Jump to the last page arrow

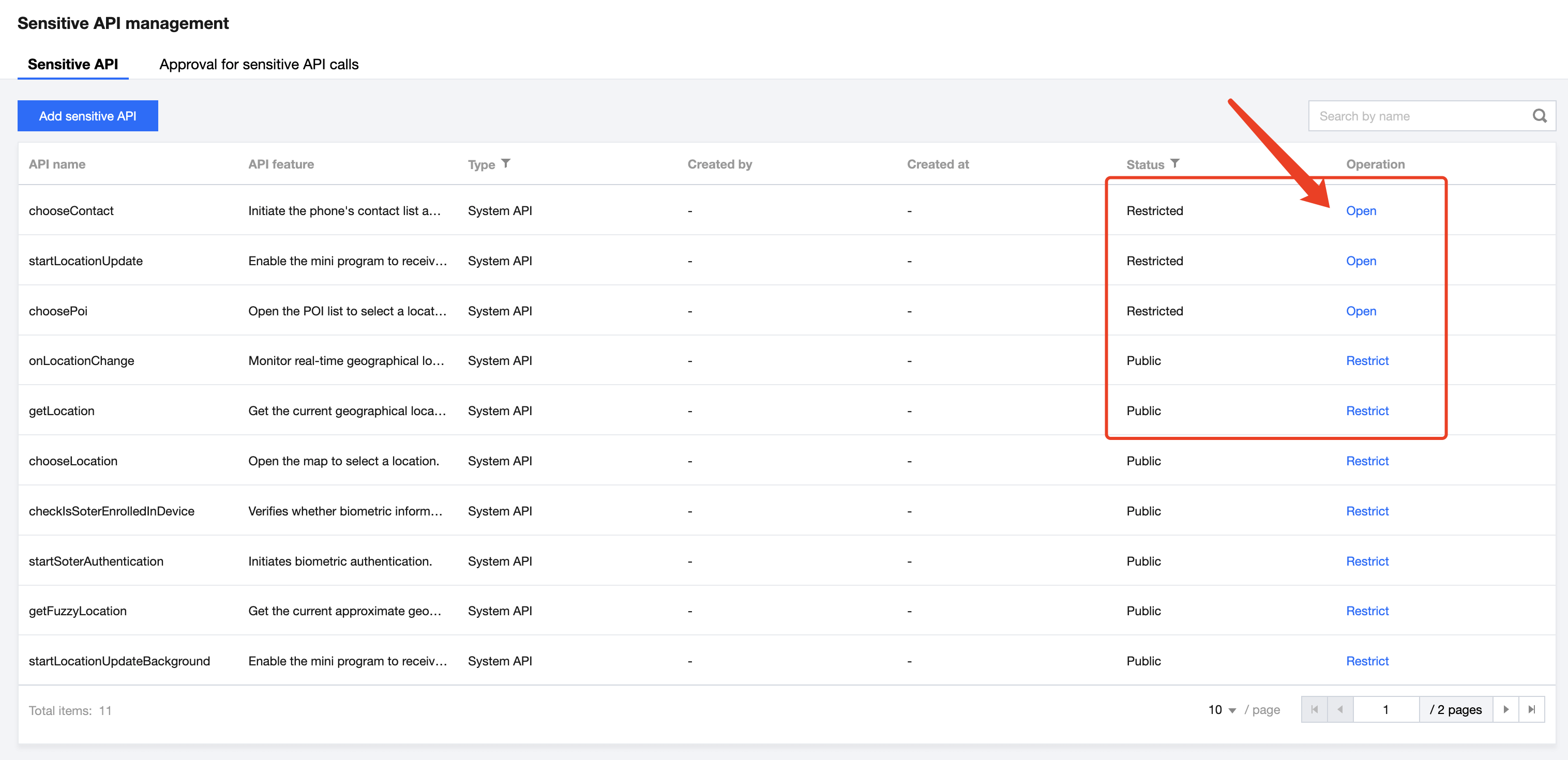click(x=1531, y=709)
